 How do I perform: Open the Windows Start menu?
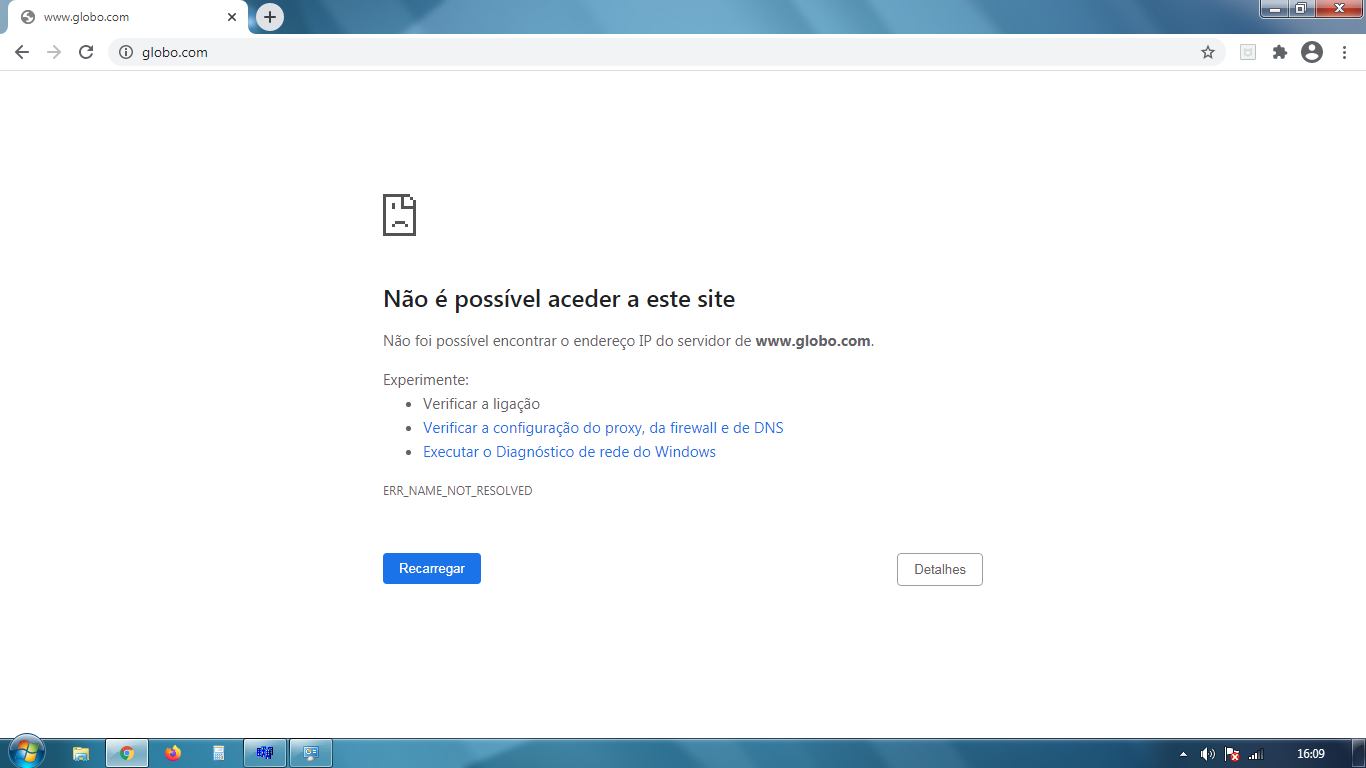[26, 753]
